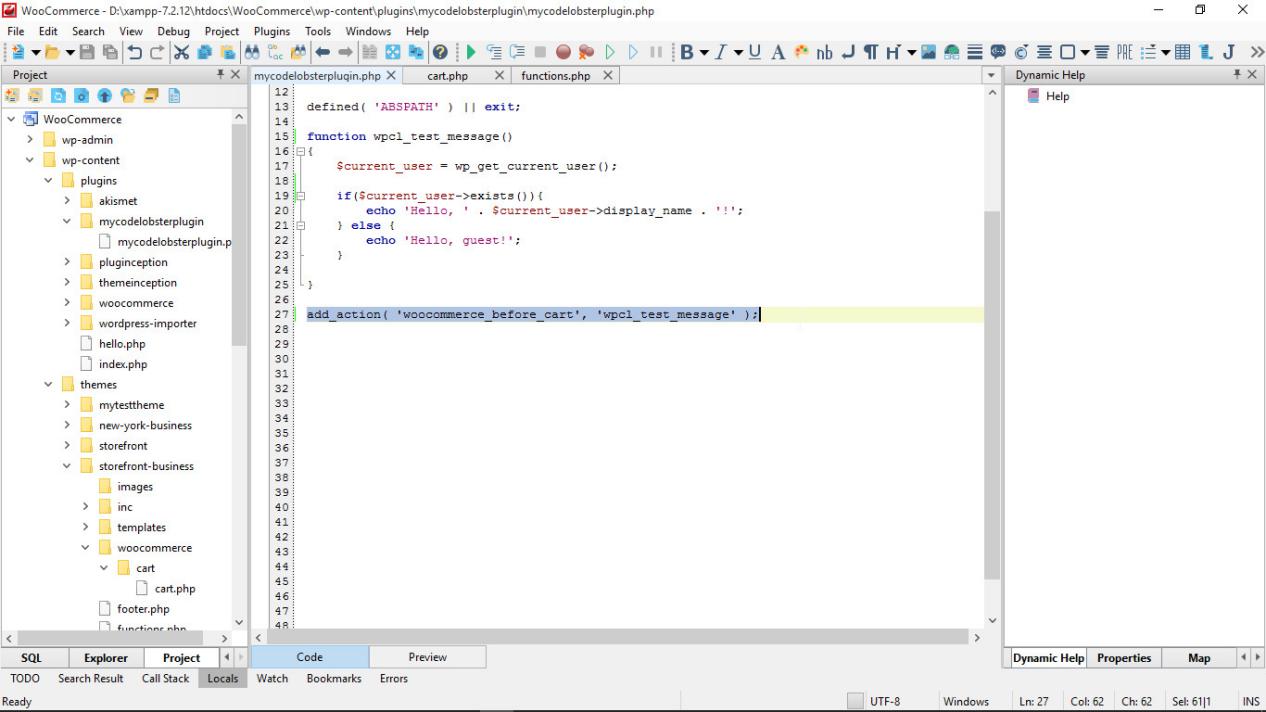
Task: Click the Help link in Dynamic Help
Action: tap(1058, 96)
